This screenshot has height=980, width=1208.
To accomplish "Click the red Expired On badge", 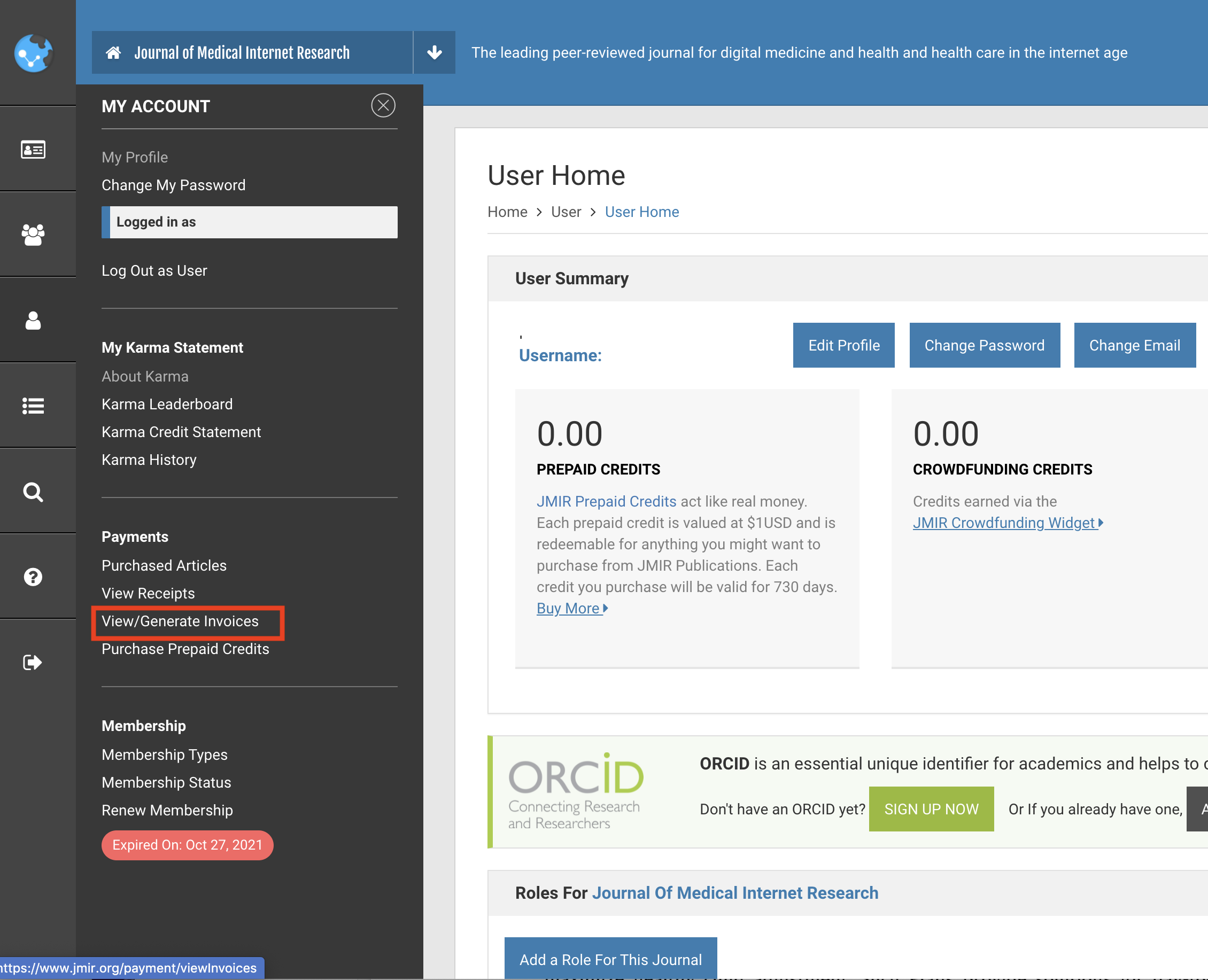I will tap(187, 844).
